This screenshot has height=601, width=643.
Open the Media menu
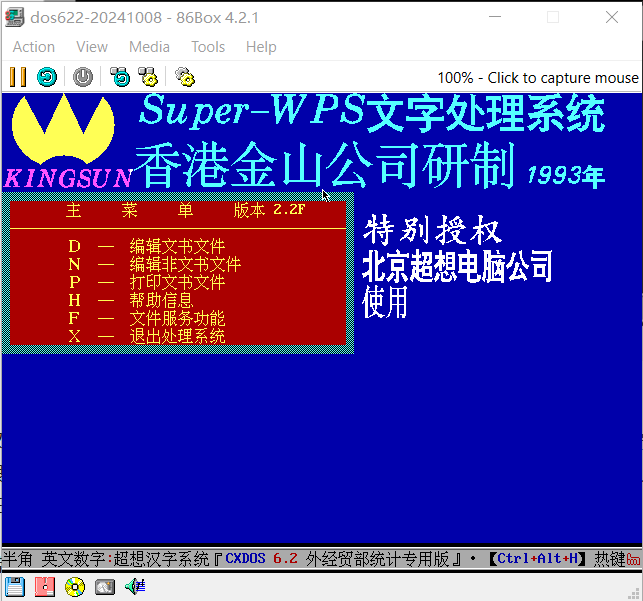click(x=149, y=47)
